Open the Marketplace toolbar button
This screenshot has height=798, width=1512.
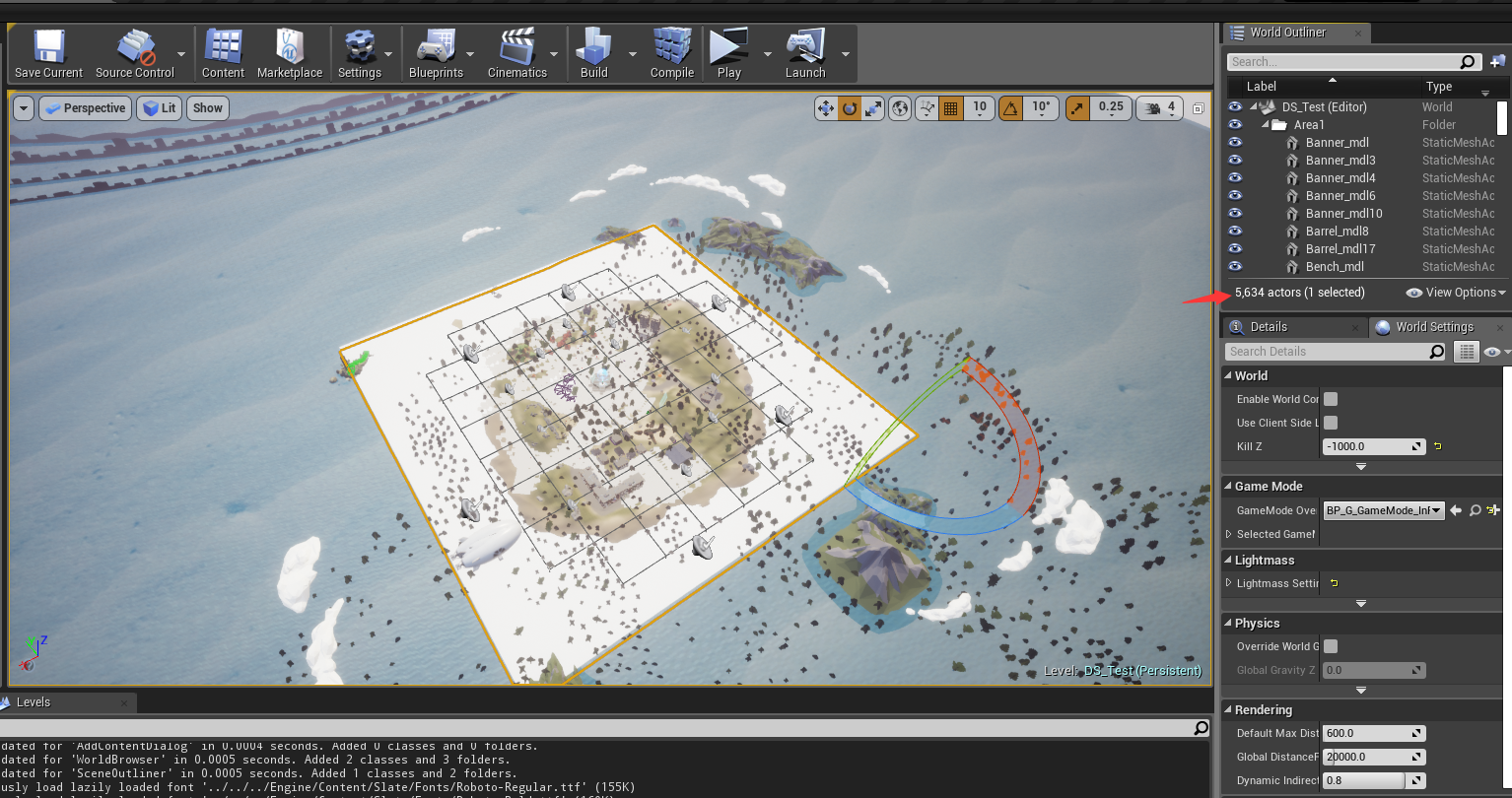tap(290, 53)
